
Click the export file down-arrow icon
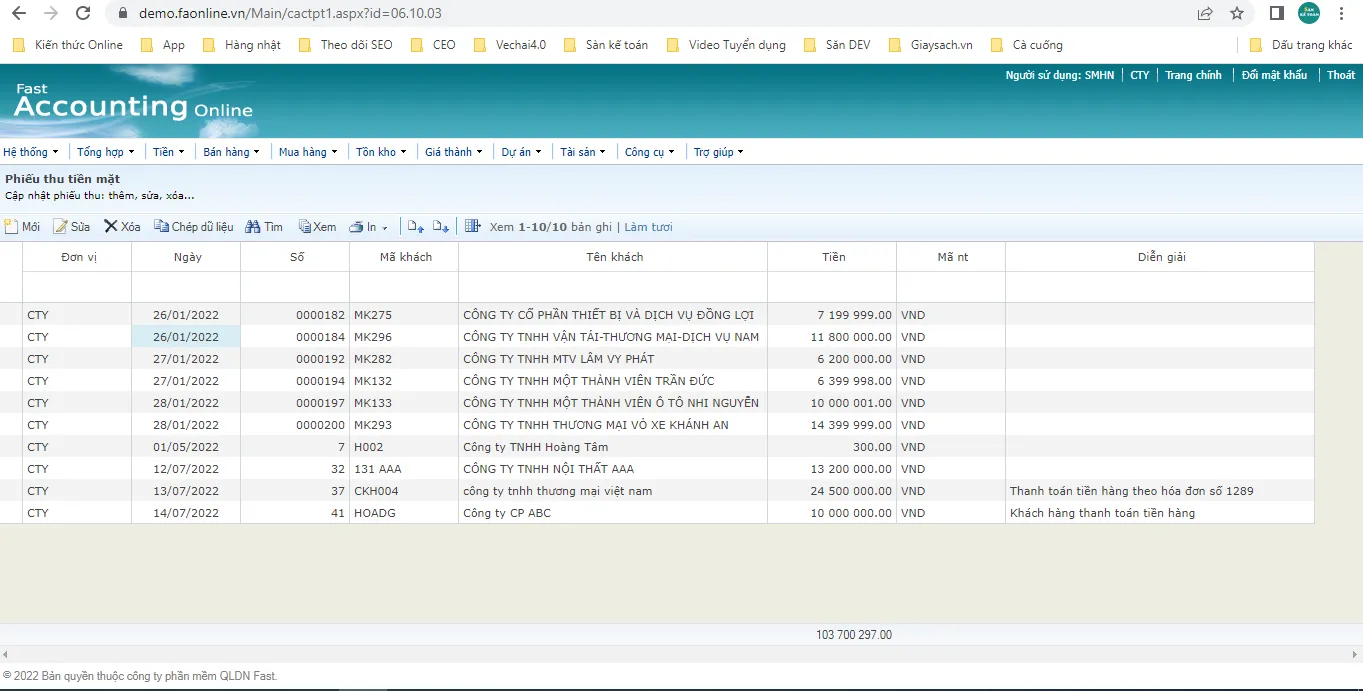click(441, 227)
